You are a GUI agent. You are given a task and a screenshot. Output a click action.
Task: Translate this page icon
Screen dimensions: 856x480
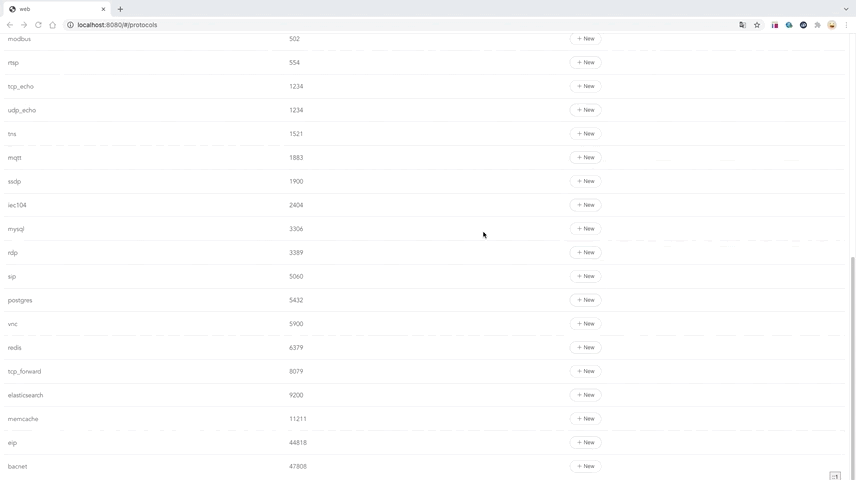click(742, 25)
